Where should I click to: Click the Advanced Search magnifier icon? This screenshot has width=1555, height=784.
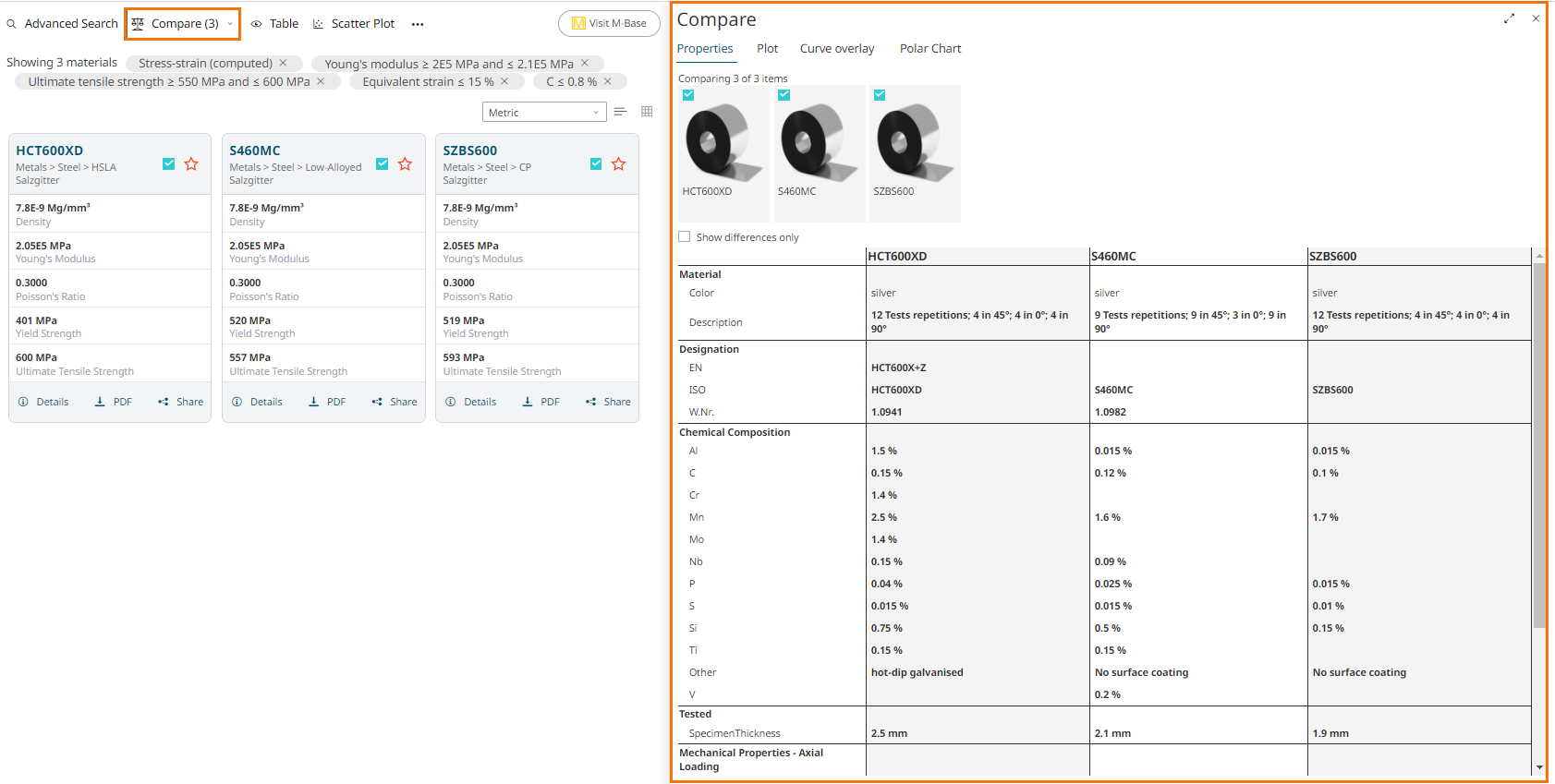point(12,24)
